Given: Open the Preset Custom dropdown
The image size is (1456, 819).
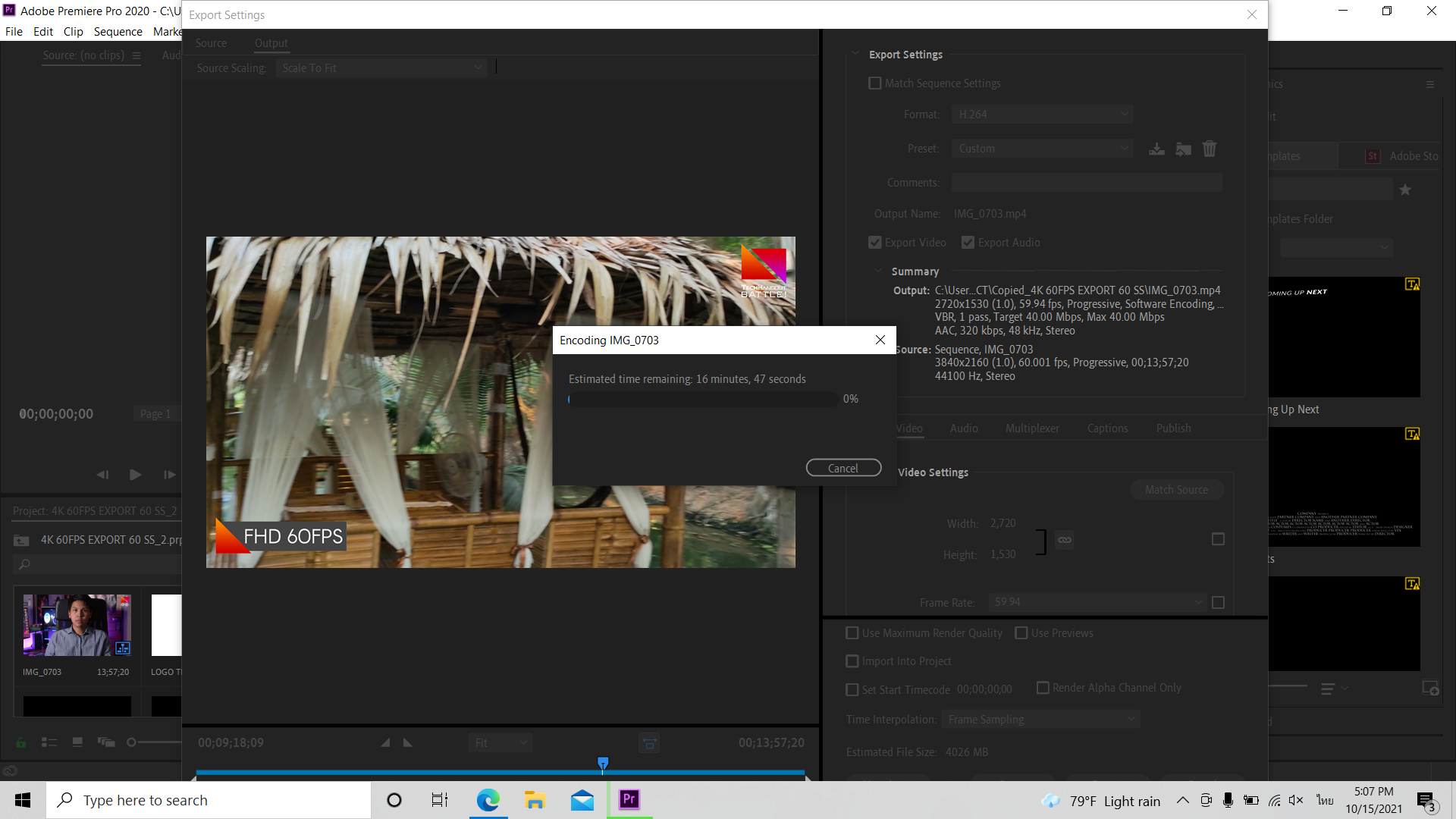Looking at the screenshot, I should [1042, 149].
